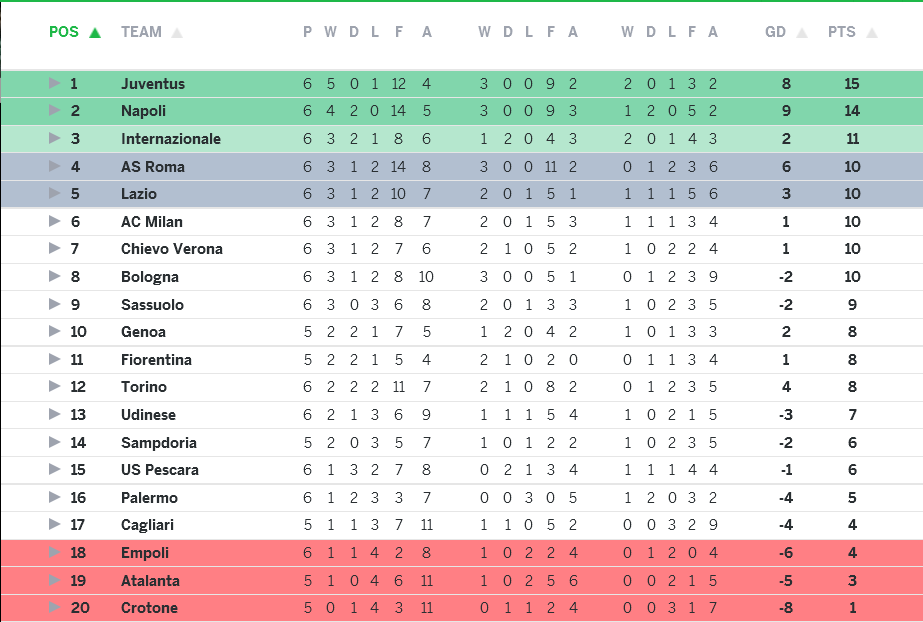Viewport: 923px width, 622px height.
Task: Expand the Bologna row arrow
Action: (x=55, y=276)
